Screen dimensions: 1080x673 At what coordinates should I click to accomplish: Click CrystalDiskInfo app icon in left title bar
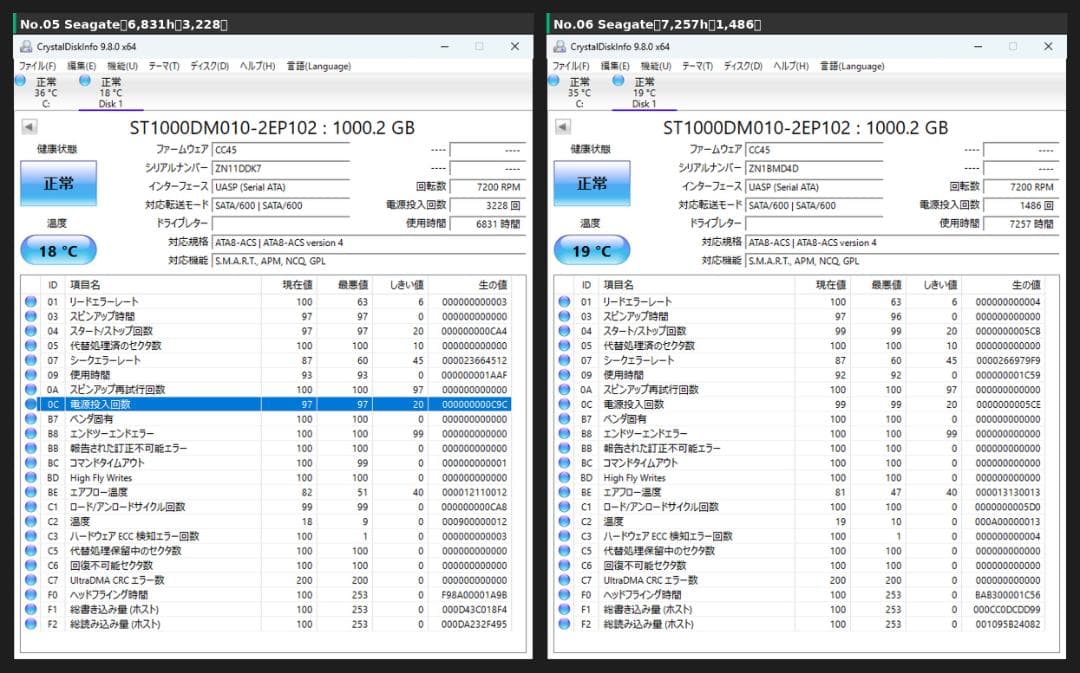[x=26, y=47]
